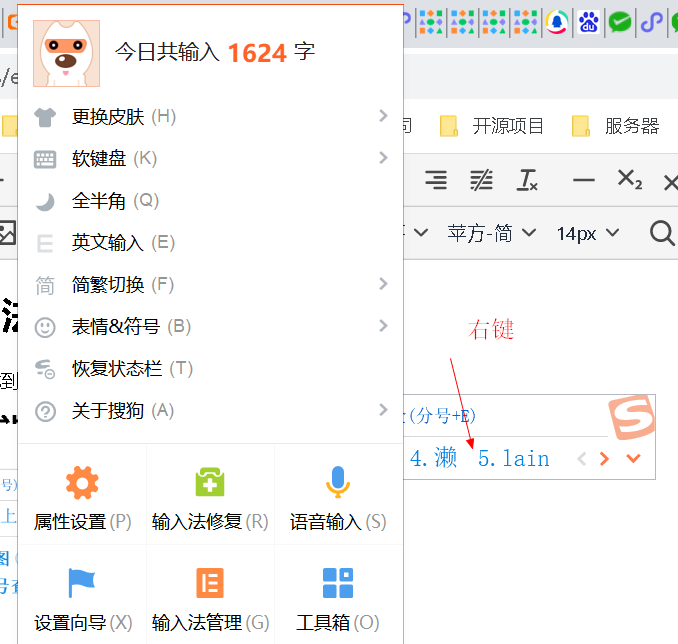The width and height of the screenshot is (678, 644).
Task: Switch to 英文输入 (E)
Action: [x=211, y=243]
